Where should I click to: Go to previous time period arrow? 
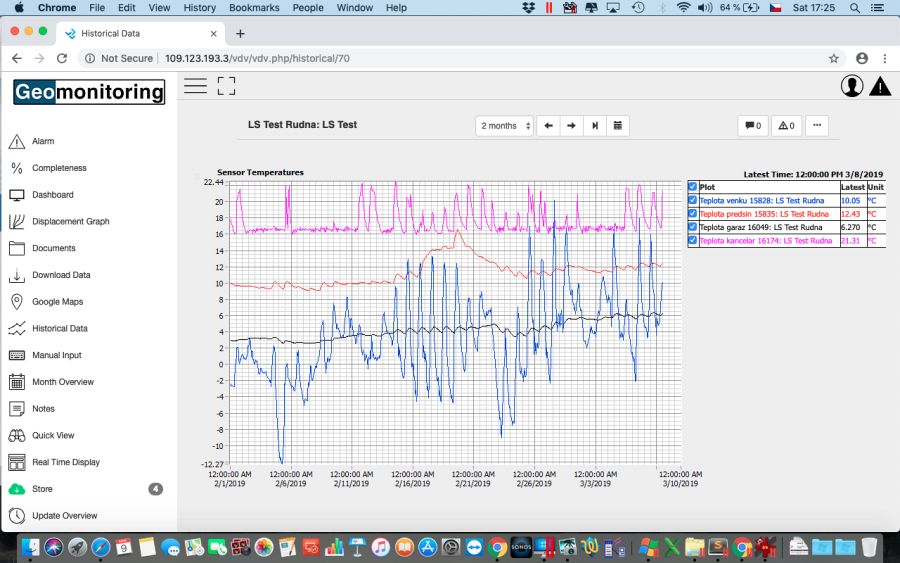(548, 126)
